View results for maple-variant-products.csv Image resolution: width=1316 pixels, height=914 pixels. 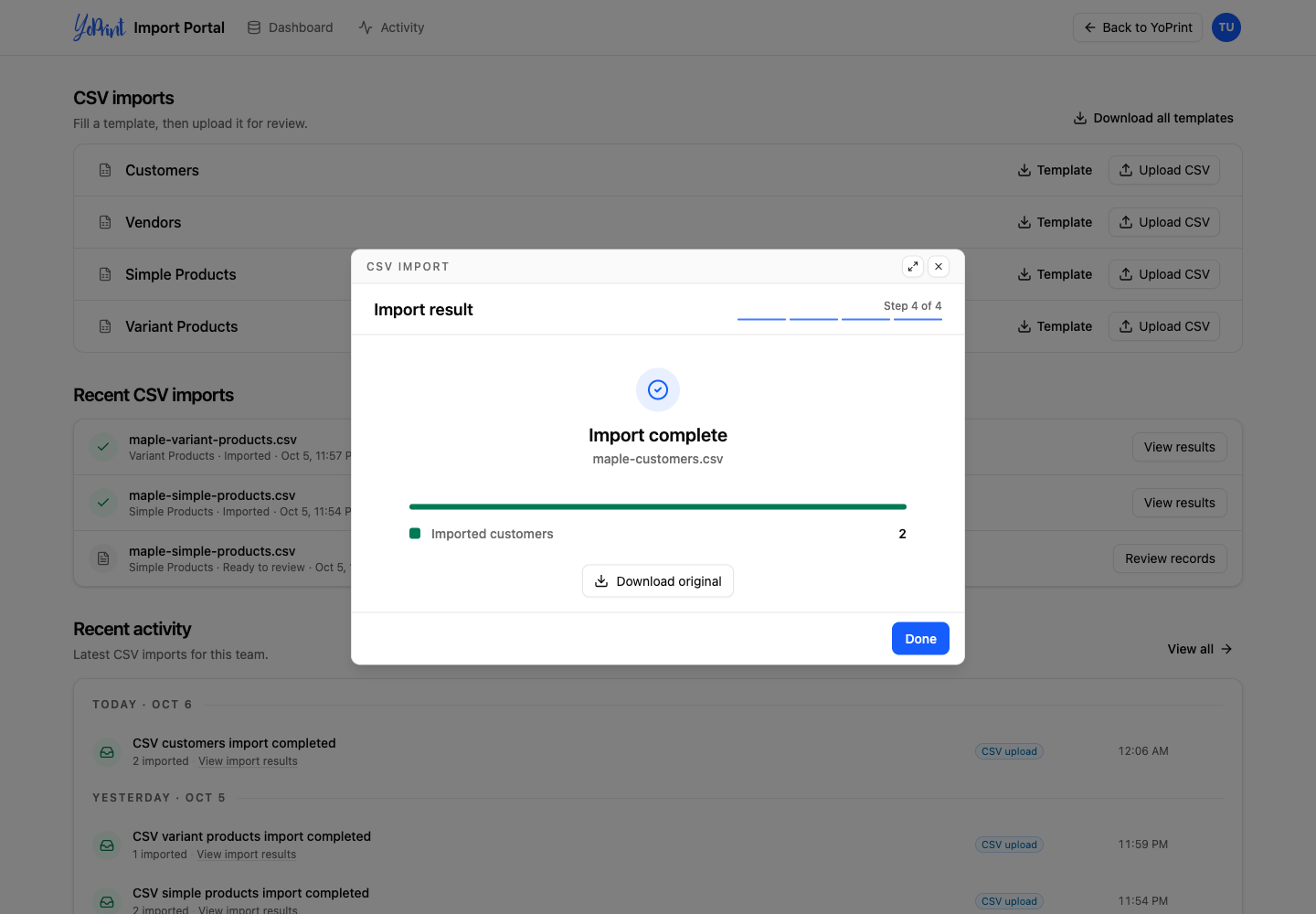[x=1180, y=447]
